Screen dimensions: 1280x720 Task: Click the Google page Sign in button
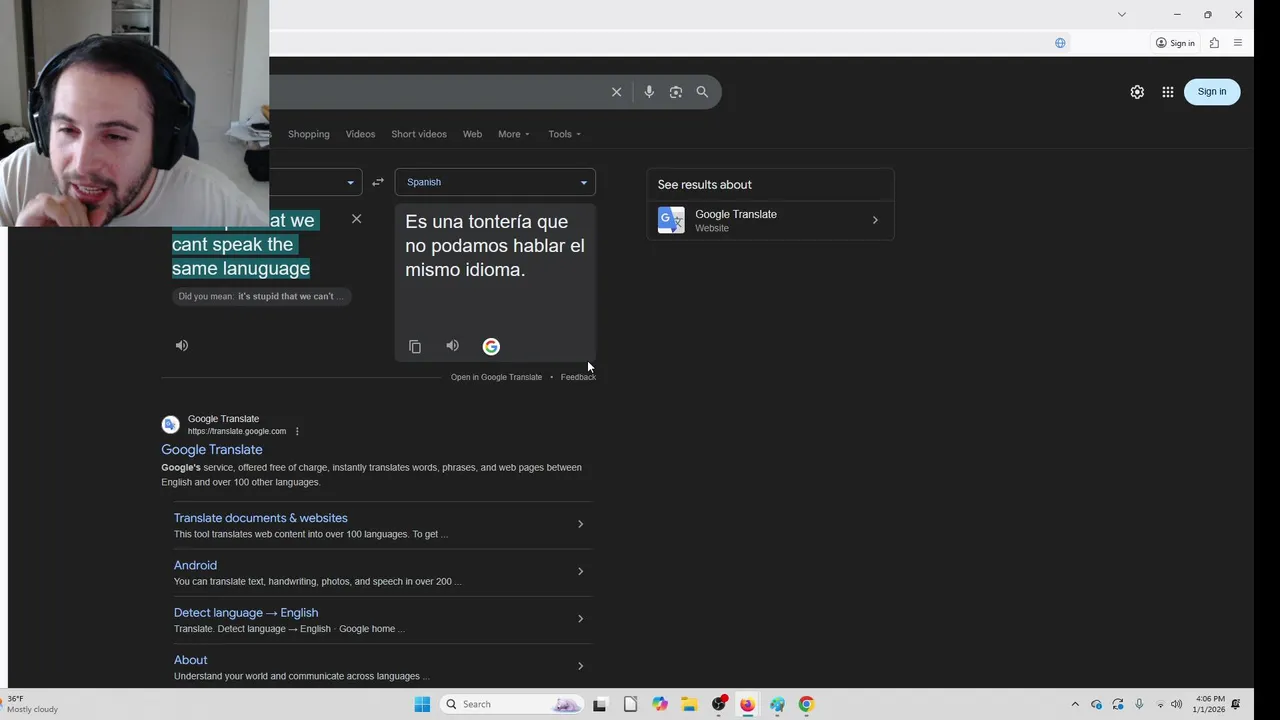[x=1212, y=92]
